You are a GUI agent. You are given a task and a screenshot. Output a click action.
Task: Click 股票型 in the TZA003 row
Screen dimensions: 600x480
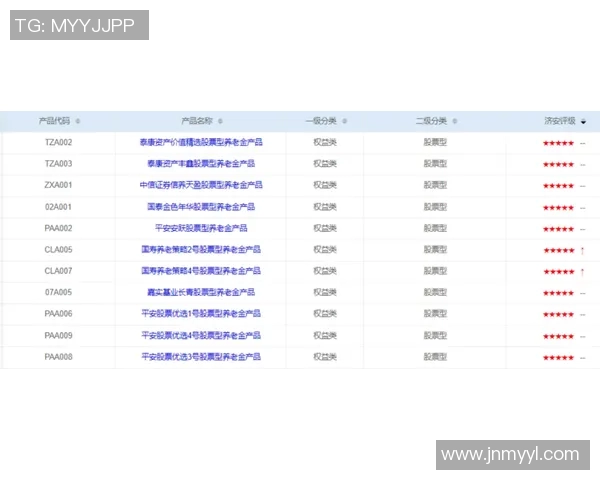point(435,164)
